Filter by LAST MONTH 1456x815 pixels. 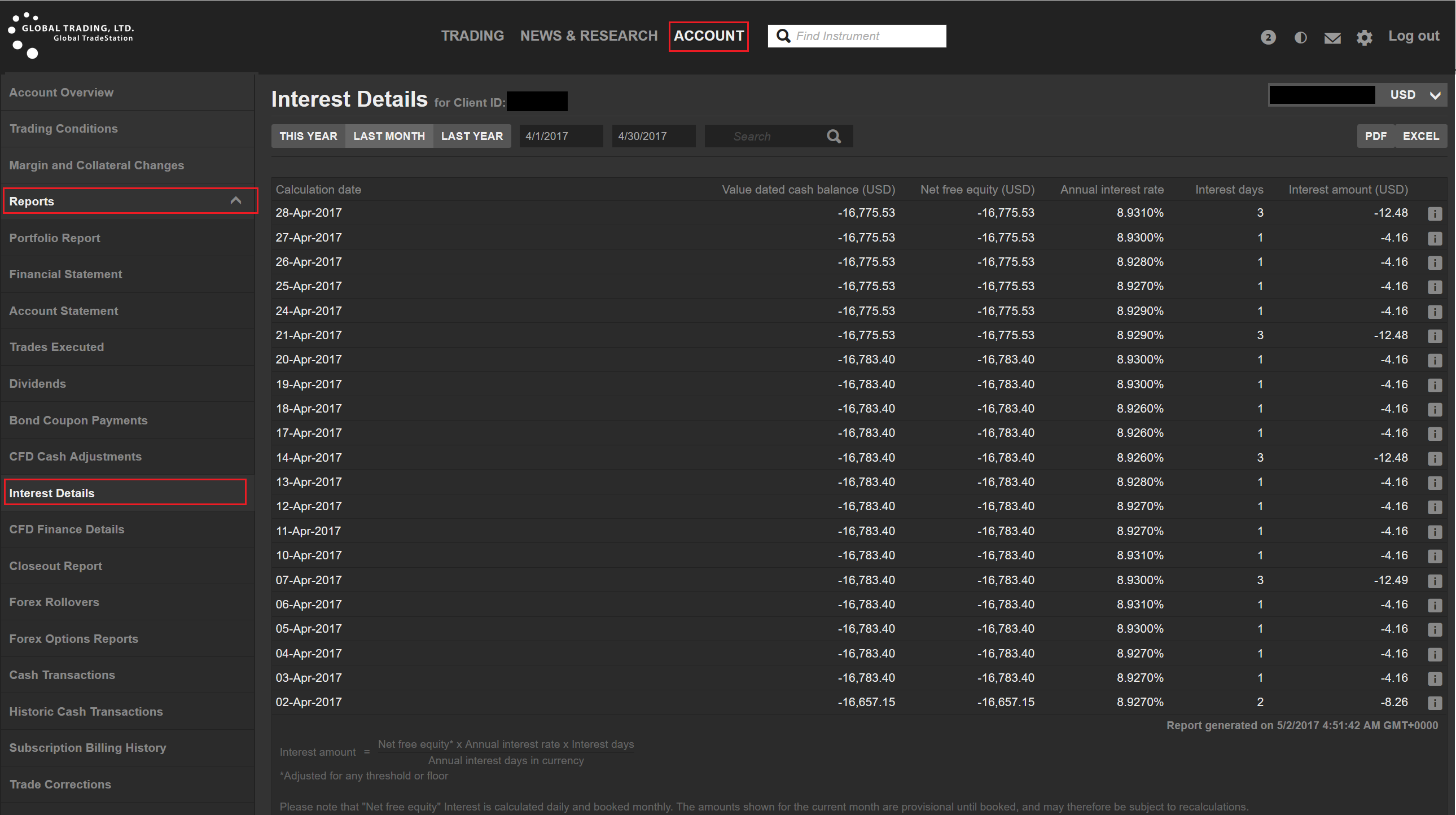click(x=389, y=136)
